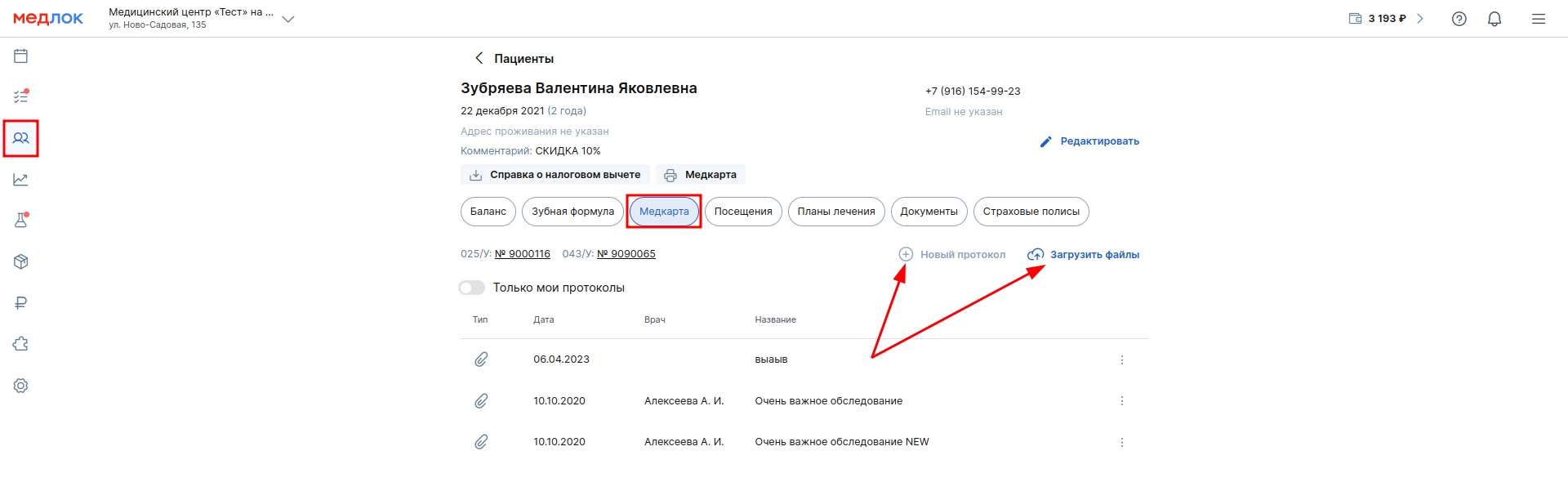Open the settings gear sidebar icon
The height and width of the screenshot is (491, 1568).
click(x=21, y=386)
